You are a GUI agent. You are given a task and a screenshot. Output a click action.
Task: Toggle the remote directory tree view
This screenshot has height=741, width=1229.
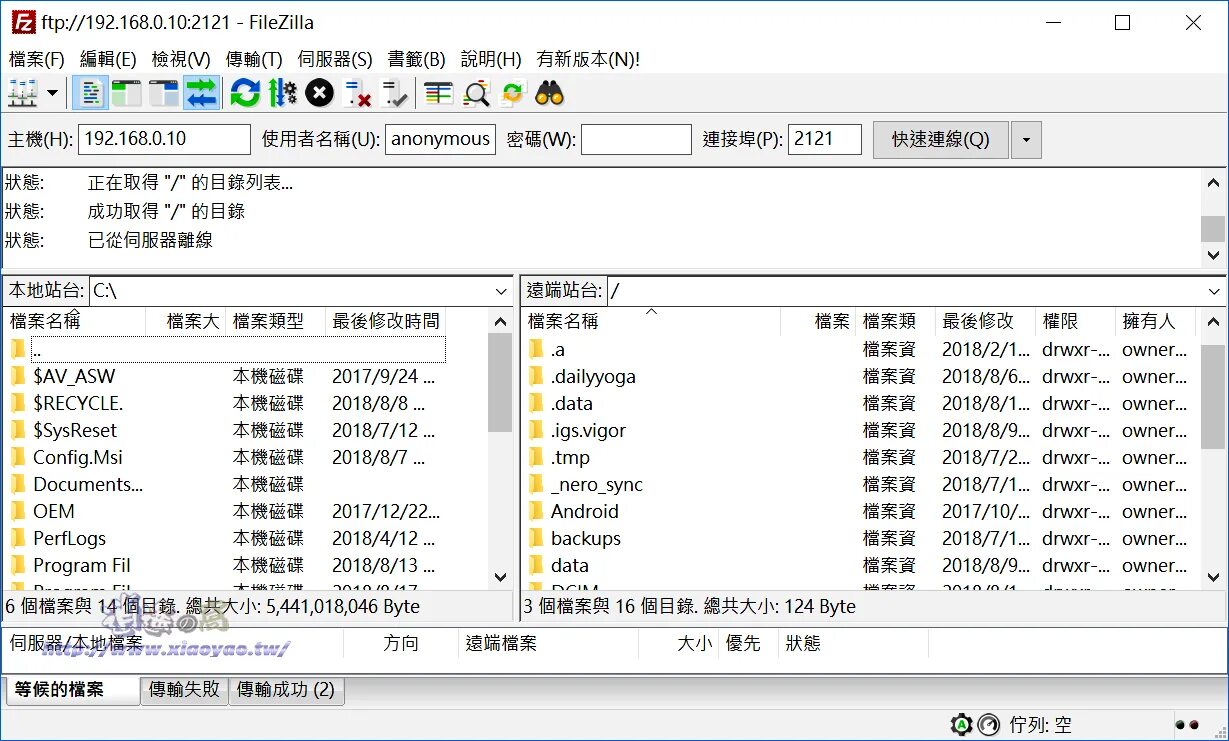[x=163, y=94]
